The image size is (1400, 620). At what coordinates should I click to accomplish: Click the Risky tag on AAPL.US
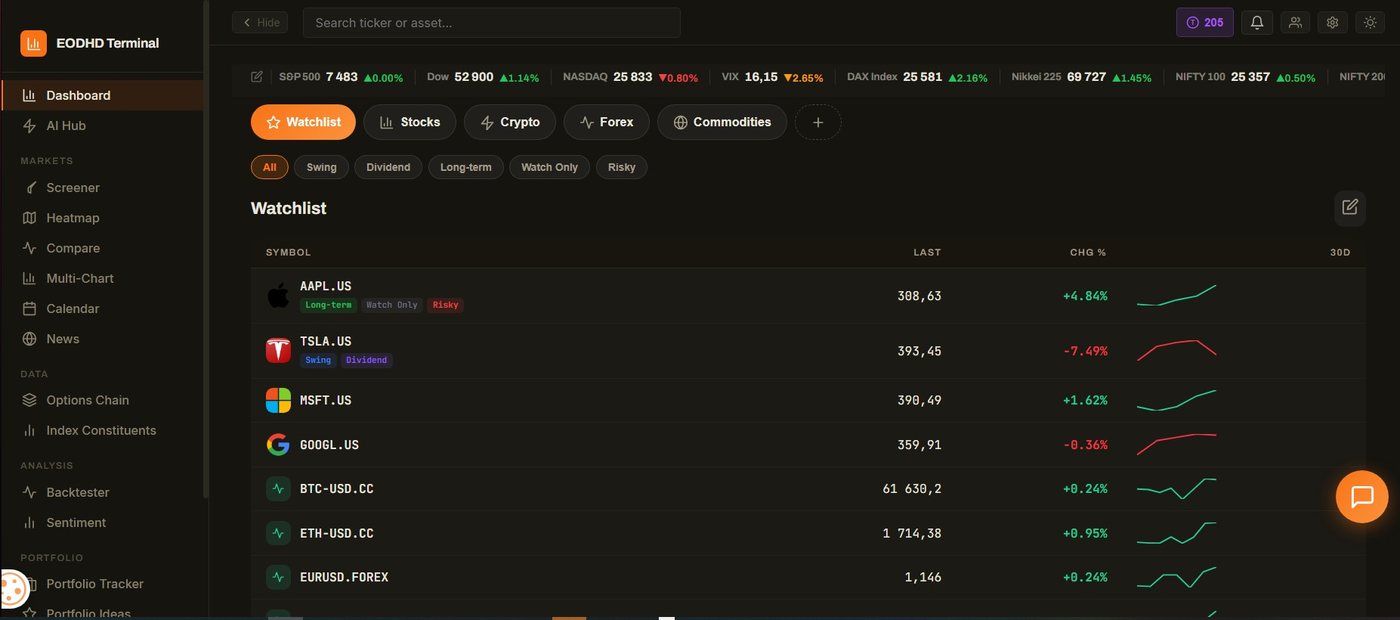tap(445, 305)
